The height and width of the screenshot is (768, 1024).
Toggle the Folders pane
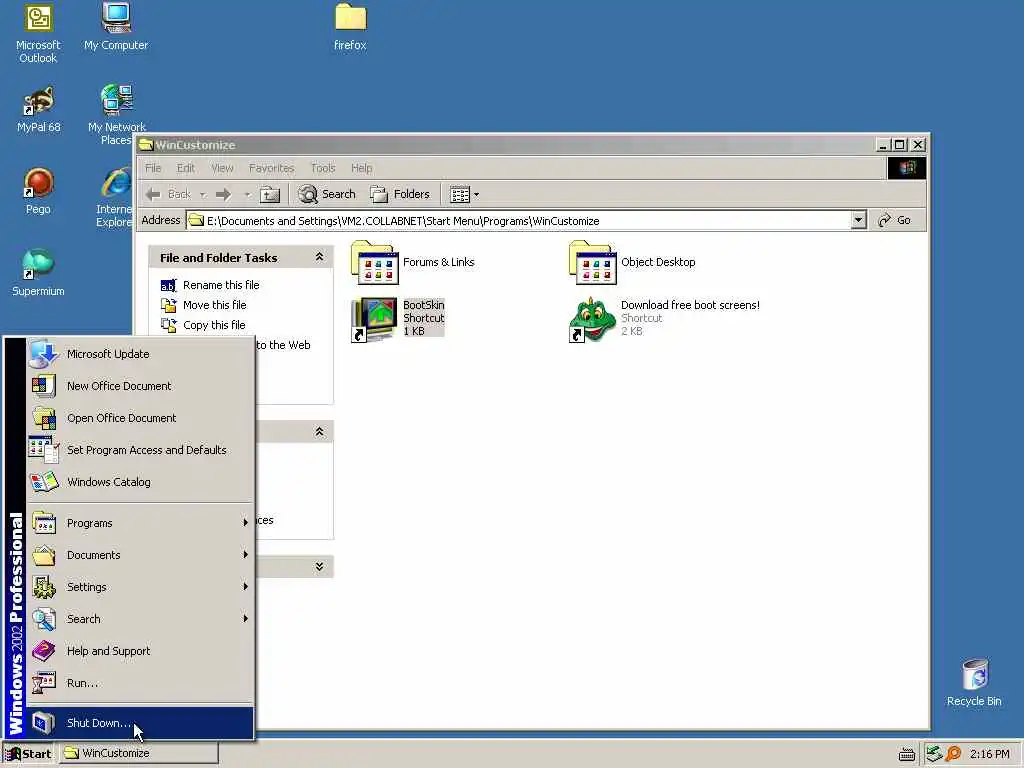click(x=400, y=195)
